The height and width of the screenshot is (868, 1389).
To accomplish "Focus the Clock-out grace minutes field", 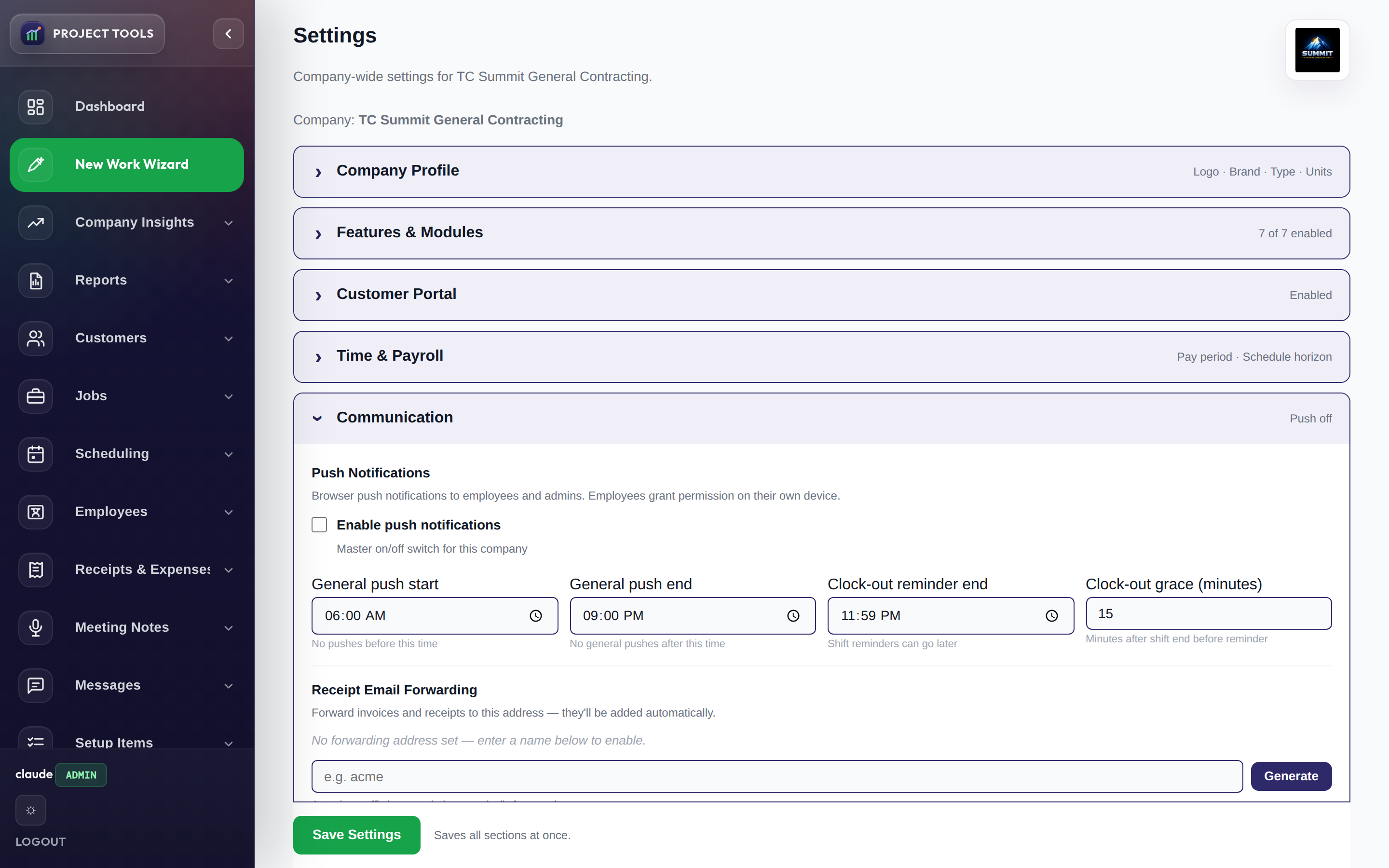I will point(1208,614).
